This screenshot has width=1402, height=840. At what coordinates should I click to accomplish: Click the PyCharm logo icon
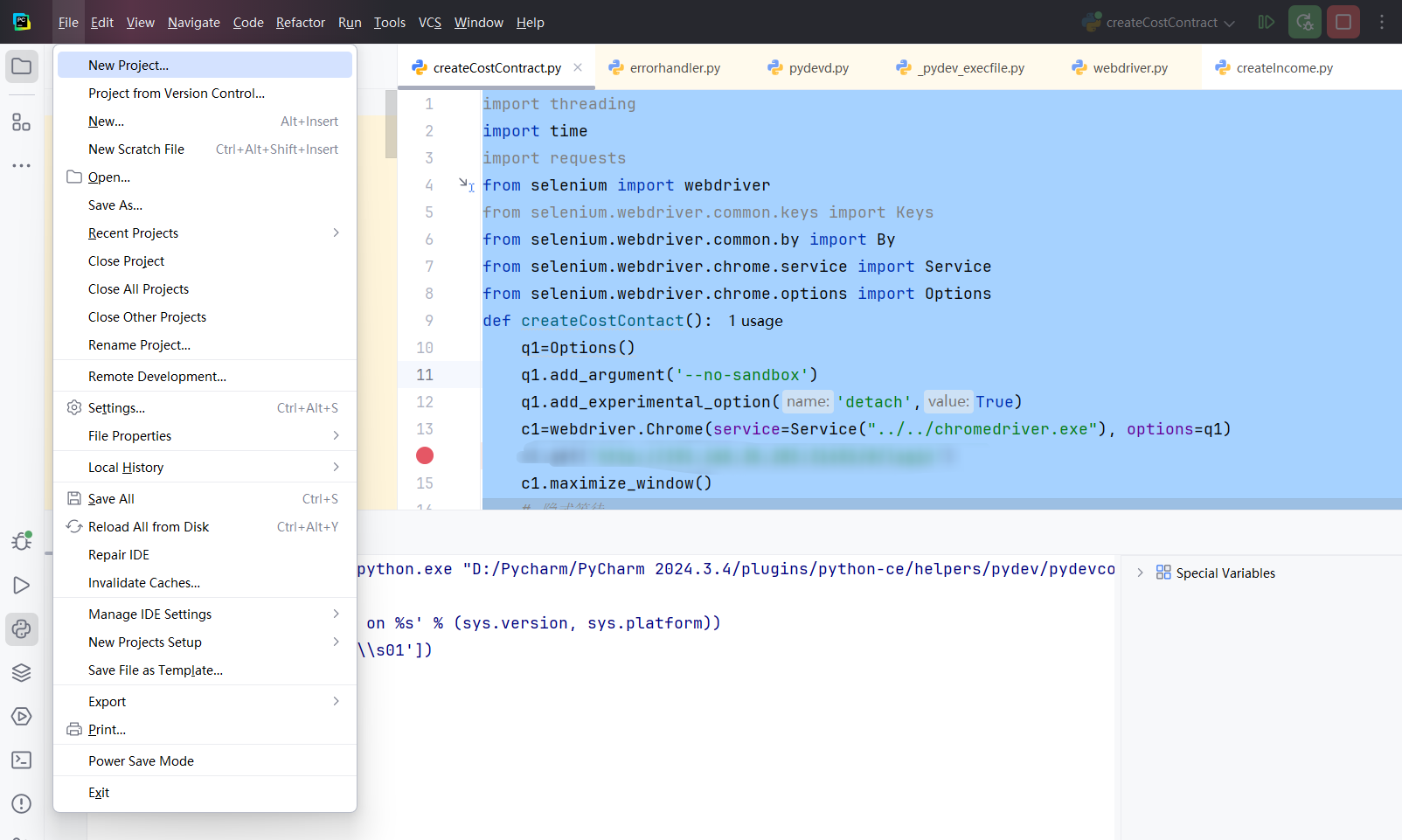pyautogui.click(x=22, y=22)
